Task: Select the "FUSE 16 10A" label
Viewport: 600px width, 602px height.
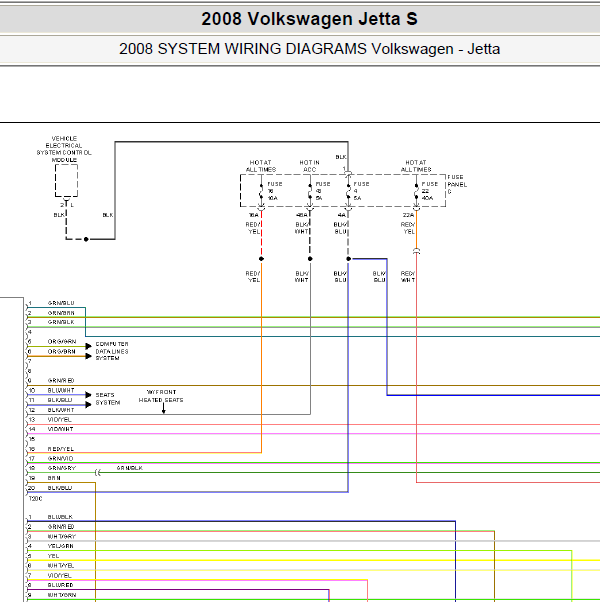Action: pos(274,191)
